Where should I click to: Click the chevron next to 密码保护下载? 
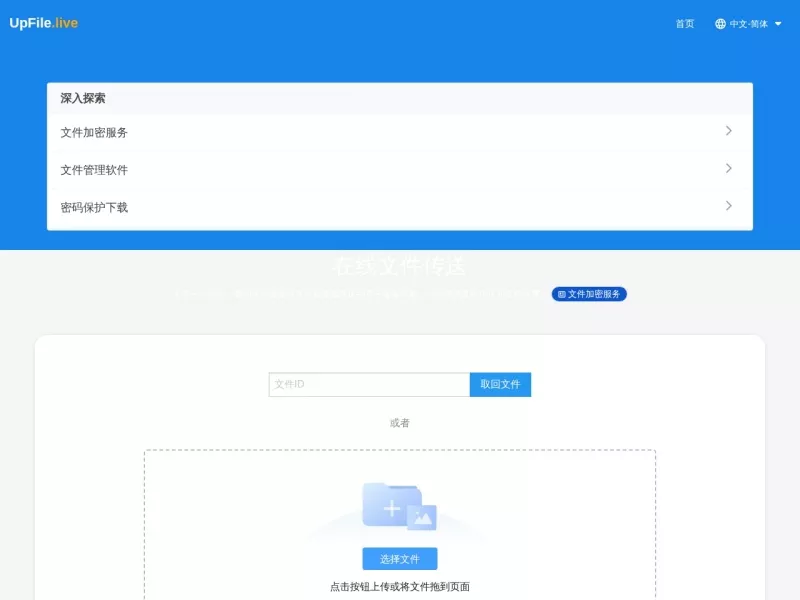coord(729,206)
